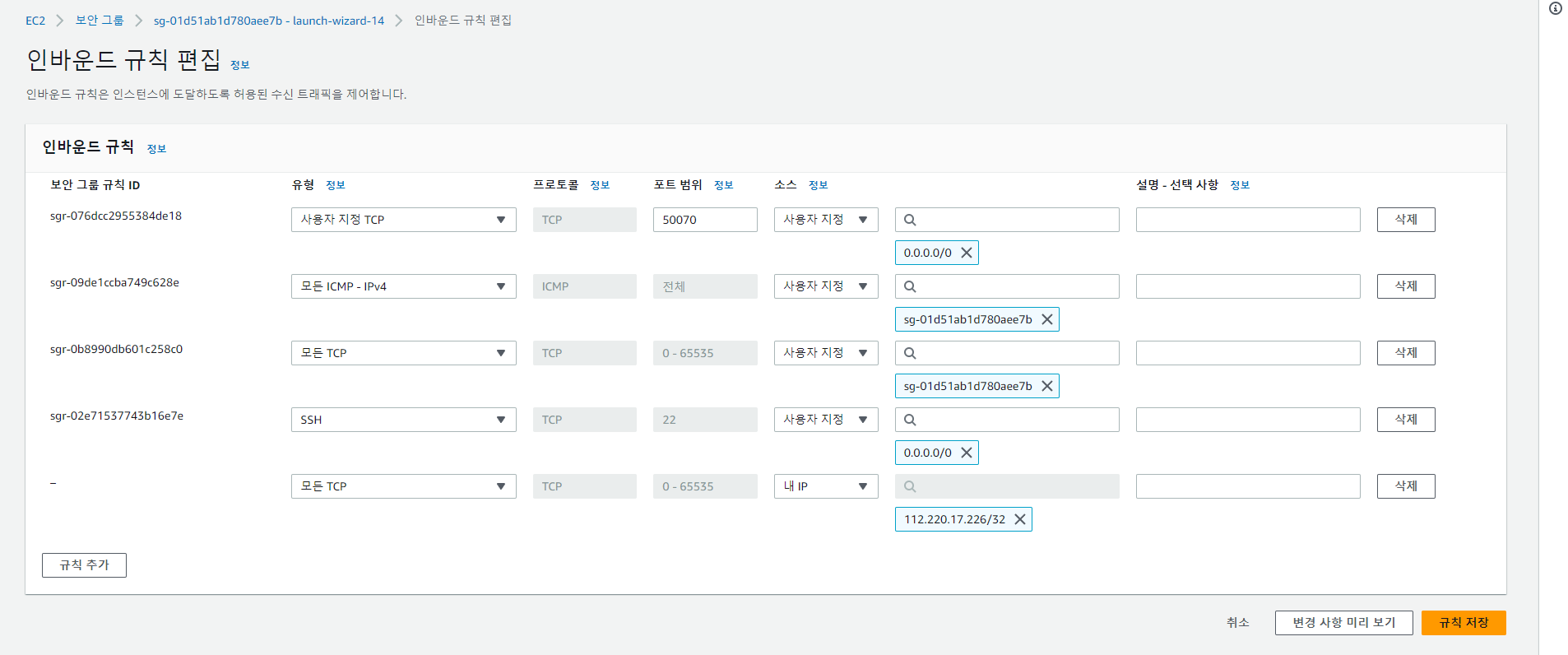Open the info panel icon at top right
This screenshot has height=655, width=1568.
(1556, 8)
